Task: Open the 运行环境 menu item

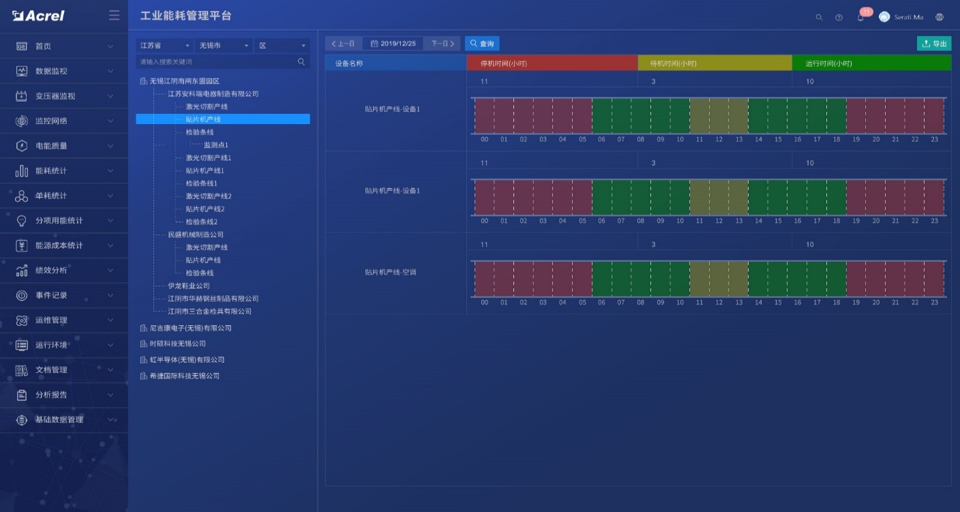Action: coord(64,345)
